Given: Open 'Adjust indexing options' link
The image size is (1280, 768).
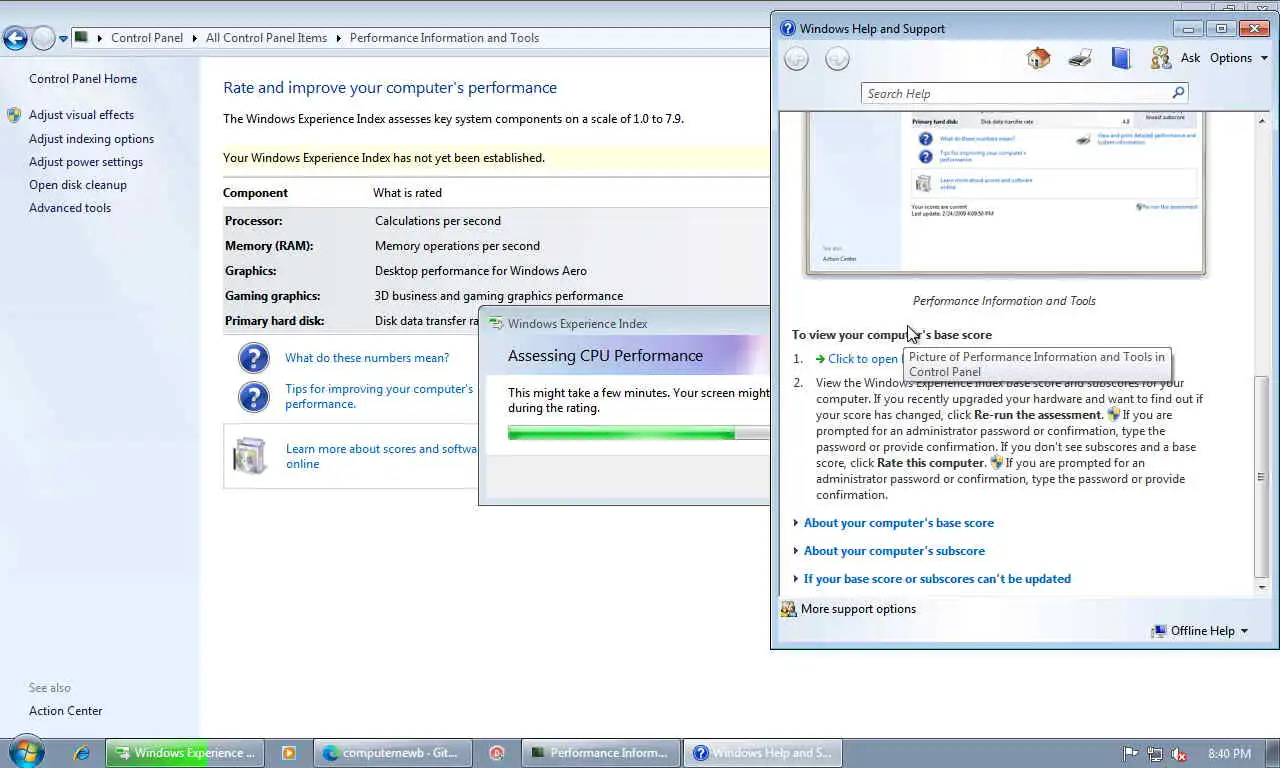Looking at the screenshot, I should click(91, 139).
